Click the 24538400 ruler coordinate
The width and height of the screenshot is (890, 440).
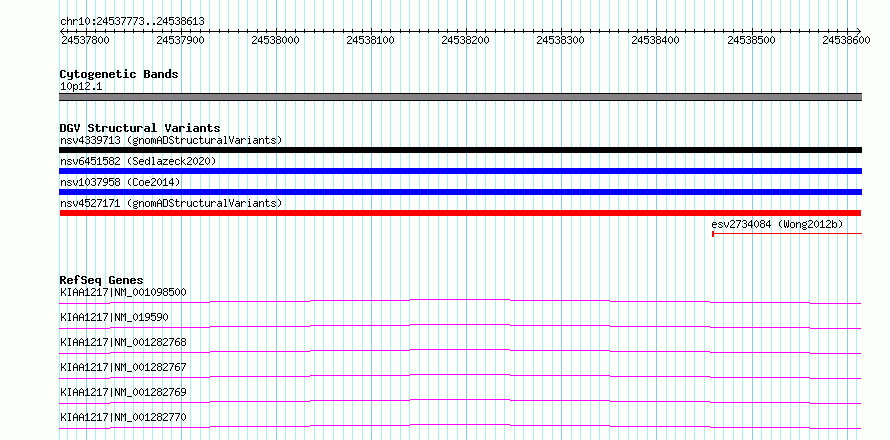tap(656, 40)
